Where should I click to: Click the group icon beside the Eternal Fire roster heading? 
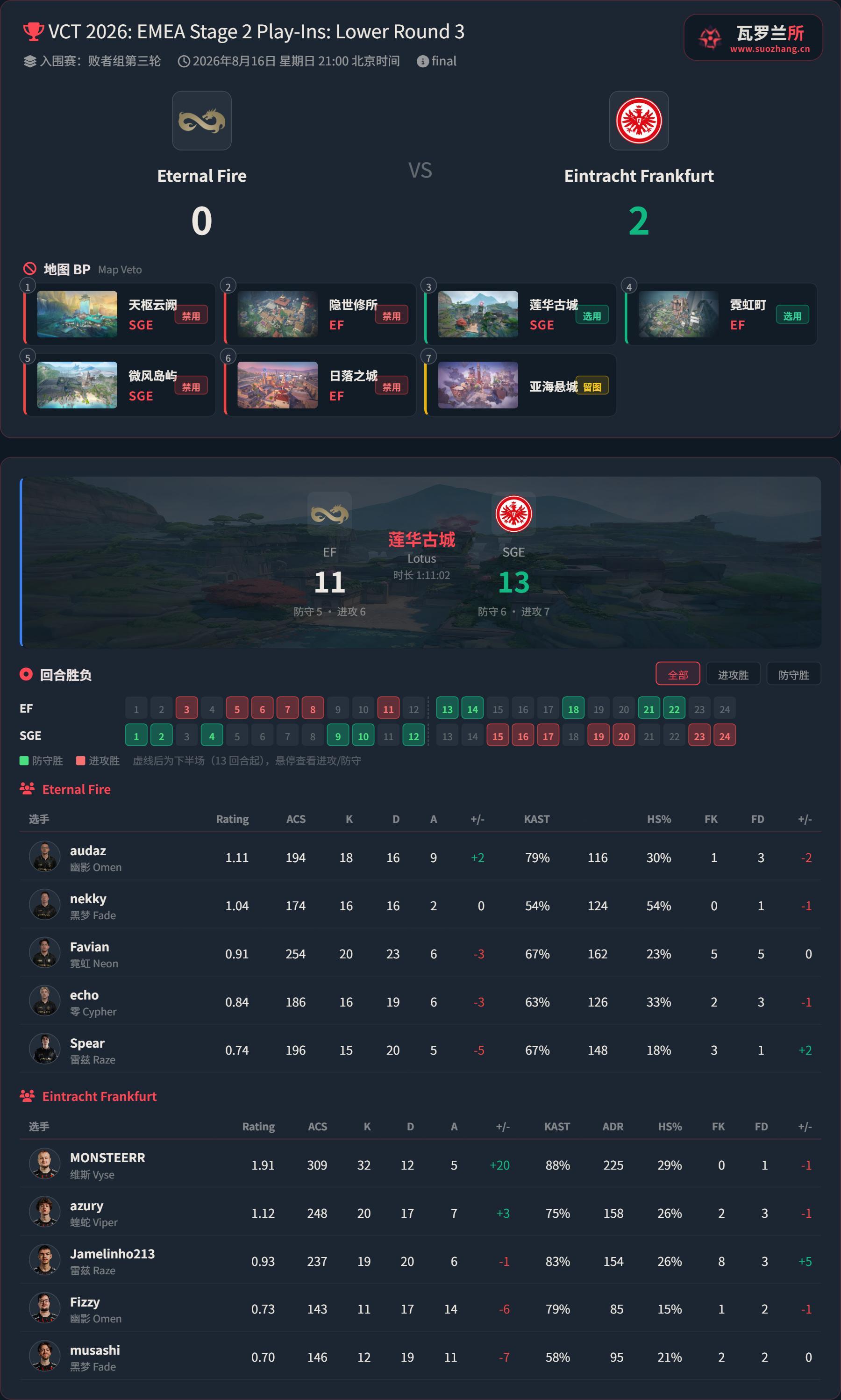click(27, 788)
